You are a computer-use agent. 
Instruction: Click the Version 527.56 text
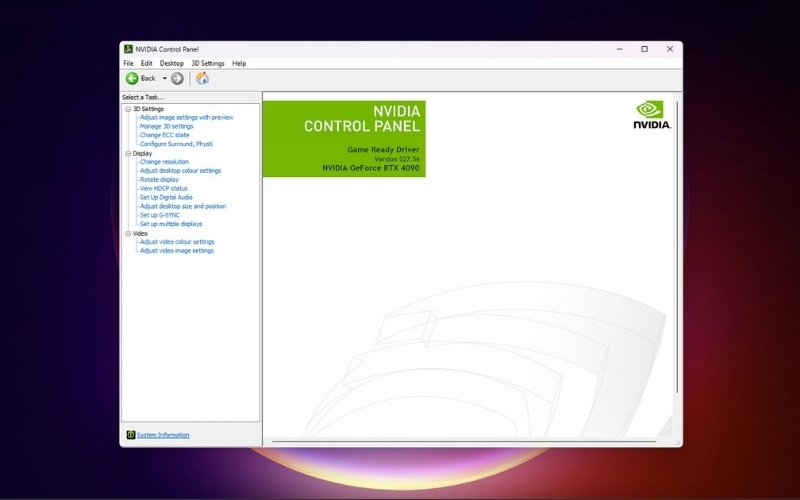click(397, 159)
